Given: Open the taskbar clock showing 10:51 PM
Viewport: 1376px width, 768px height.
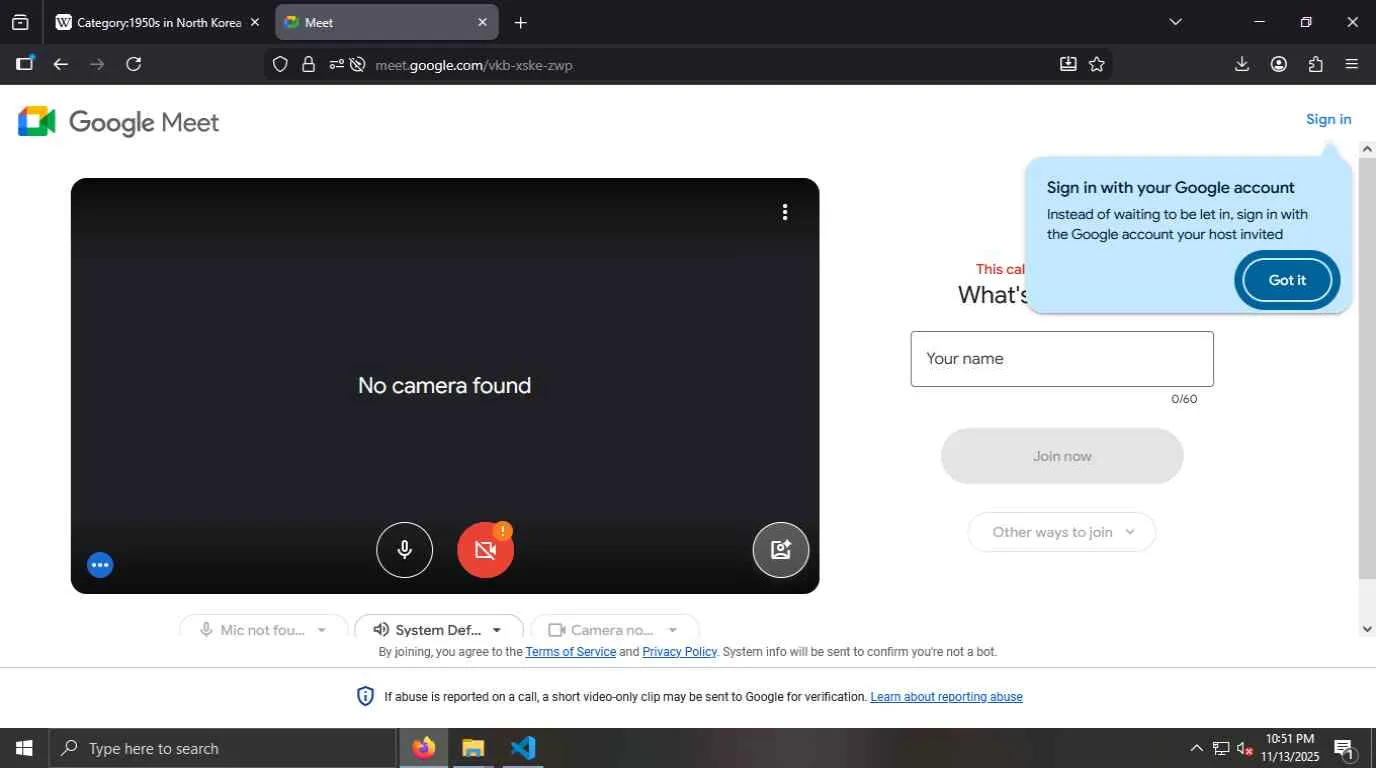Looking at the screenshot, I should coord(1288,748).
